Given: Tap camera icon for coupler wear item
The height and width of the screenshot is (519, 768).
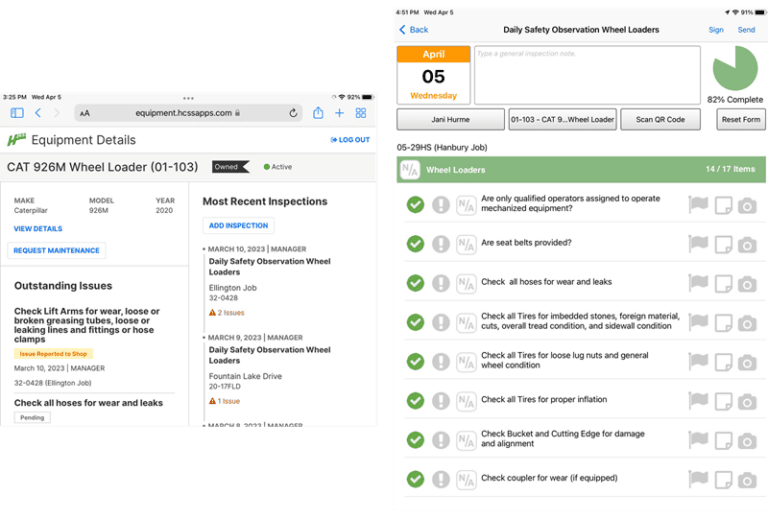Looking at the screenshot, I should coord(747,480).
